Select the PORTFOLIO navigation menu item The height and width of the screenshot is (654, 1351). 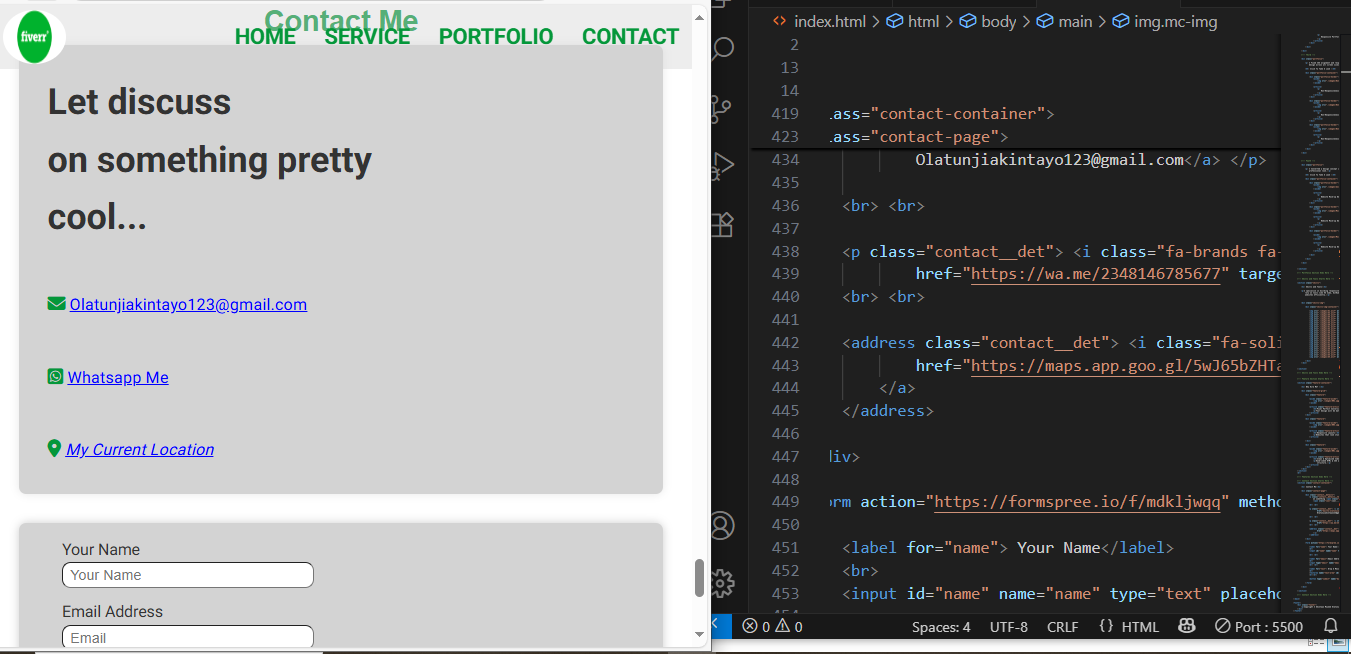tap(495, 37)
